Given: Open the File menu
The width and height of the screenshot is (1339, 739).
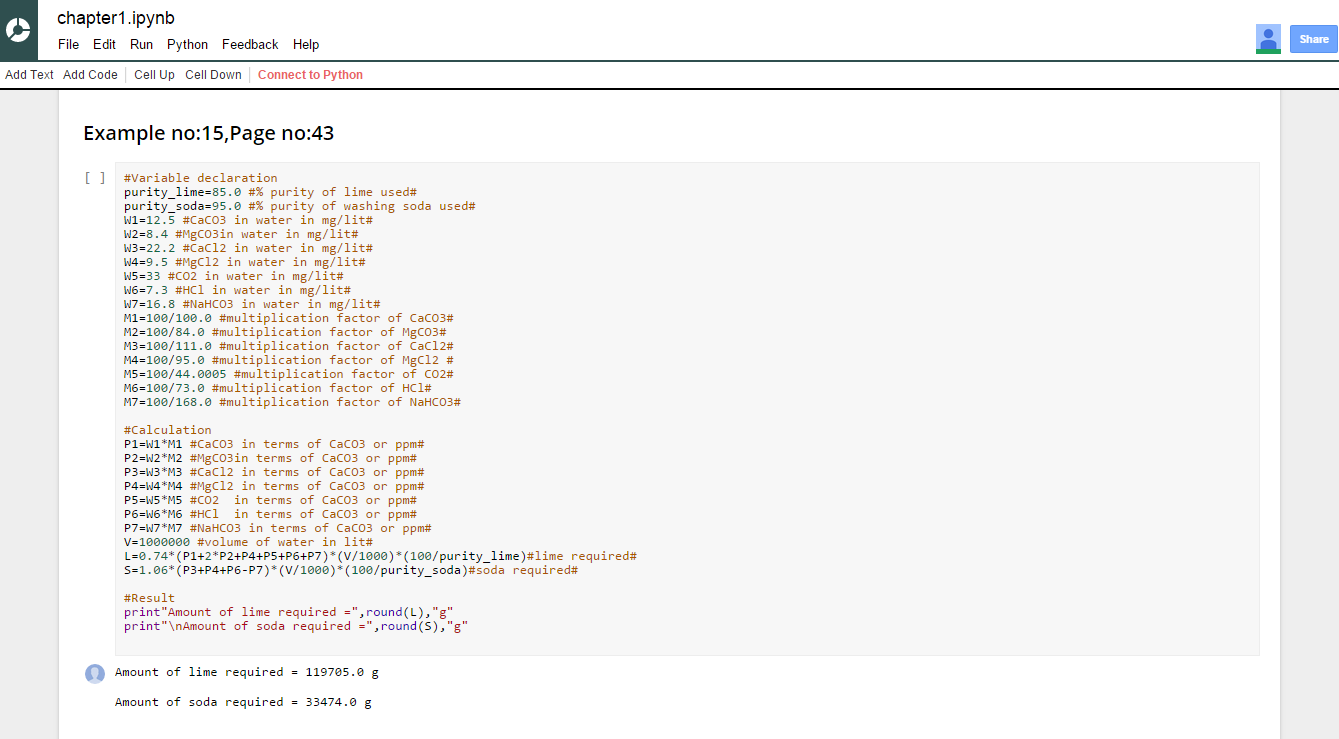Looking at the screenshot, I should click(69, 44).
